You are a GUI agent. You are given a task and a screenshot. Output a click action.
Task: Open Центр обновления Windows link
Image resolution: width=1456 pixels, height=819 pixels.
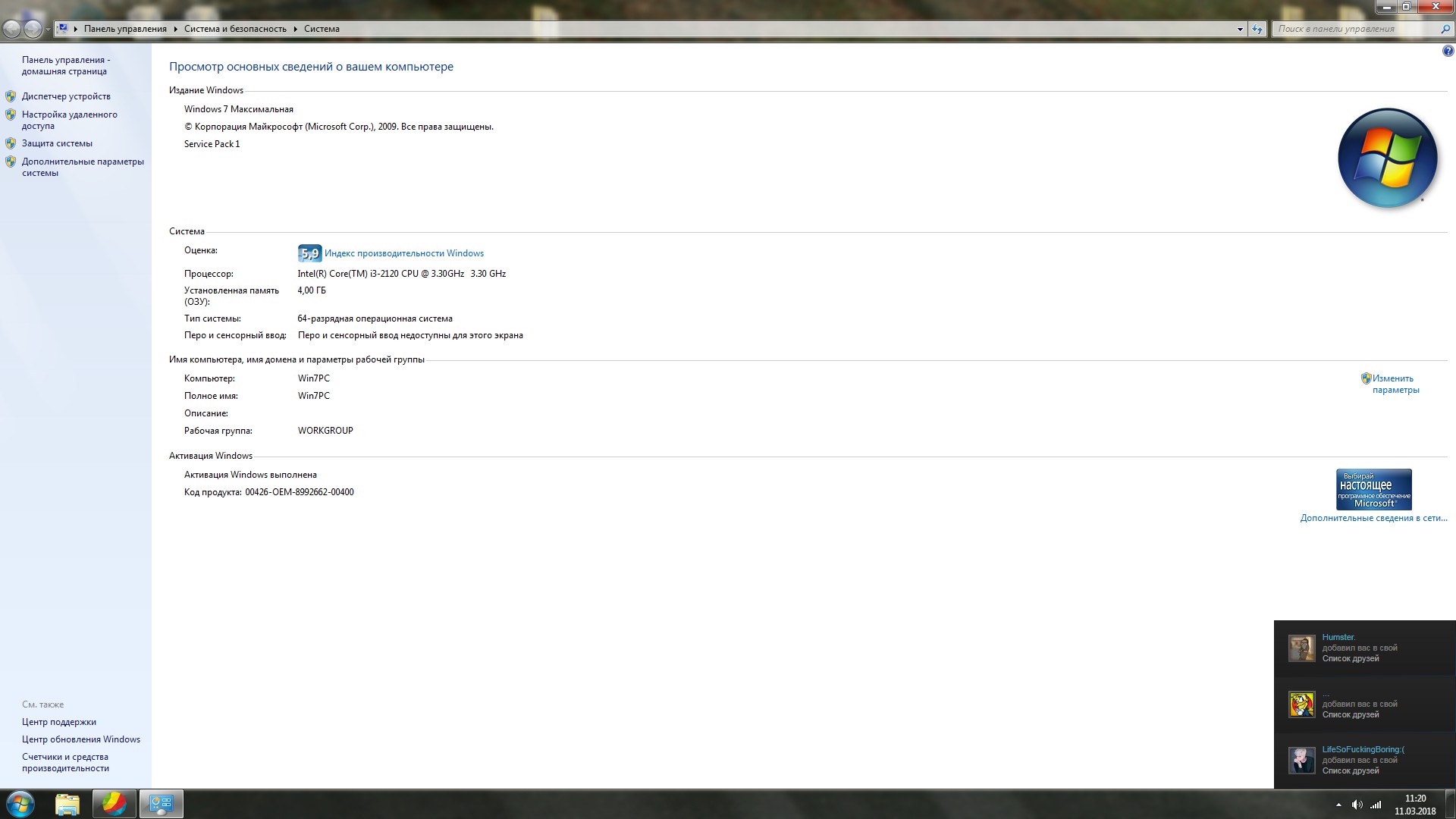click(x=81, y=739)
